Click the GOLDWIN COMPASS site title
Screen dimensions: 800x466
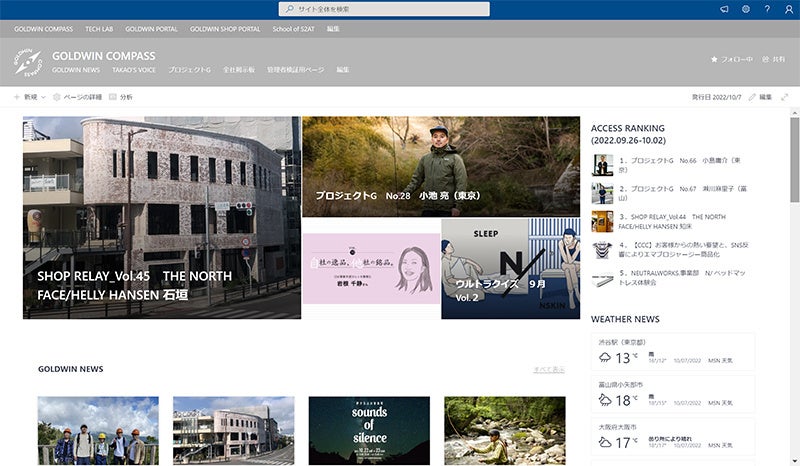tap(104, 56)
